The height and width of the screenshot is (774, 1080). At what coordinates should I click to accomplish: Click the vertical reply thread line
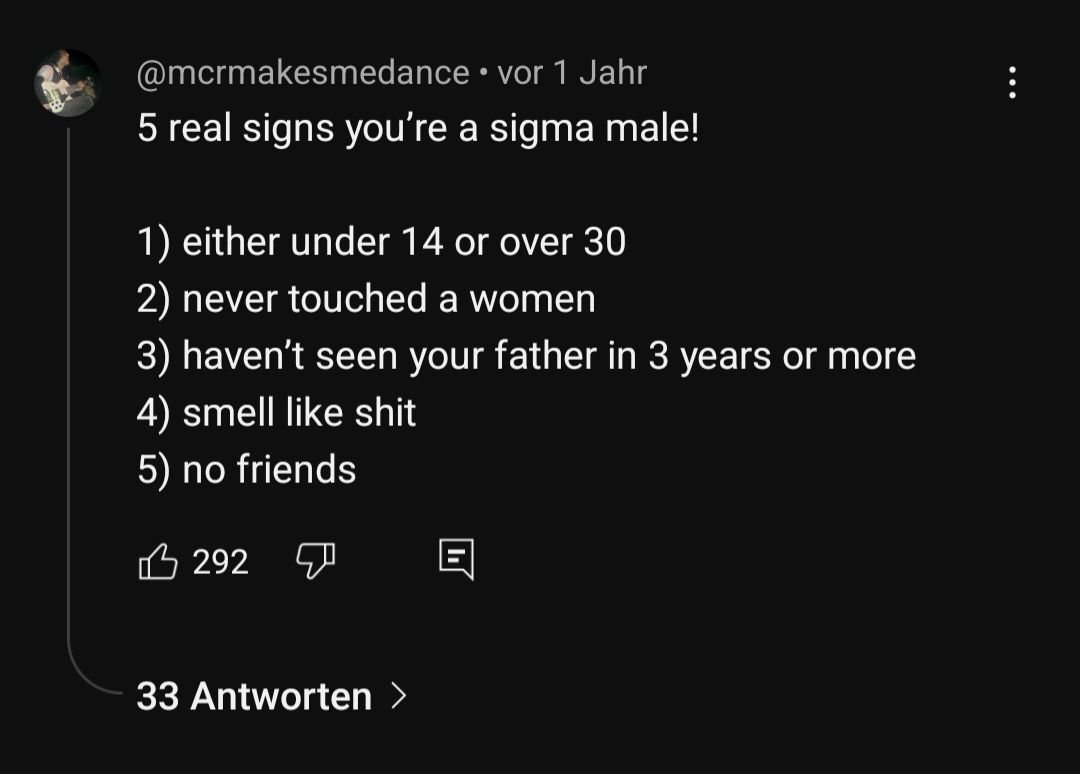pos(68,400)
